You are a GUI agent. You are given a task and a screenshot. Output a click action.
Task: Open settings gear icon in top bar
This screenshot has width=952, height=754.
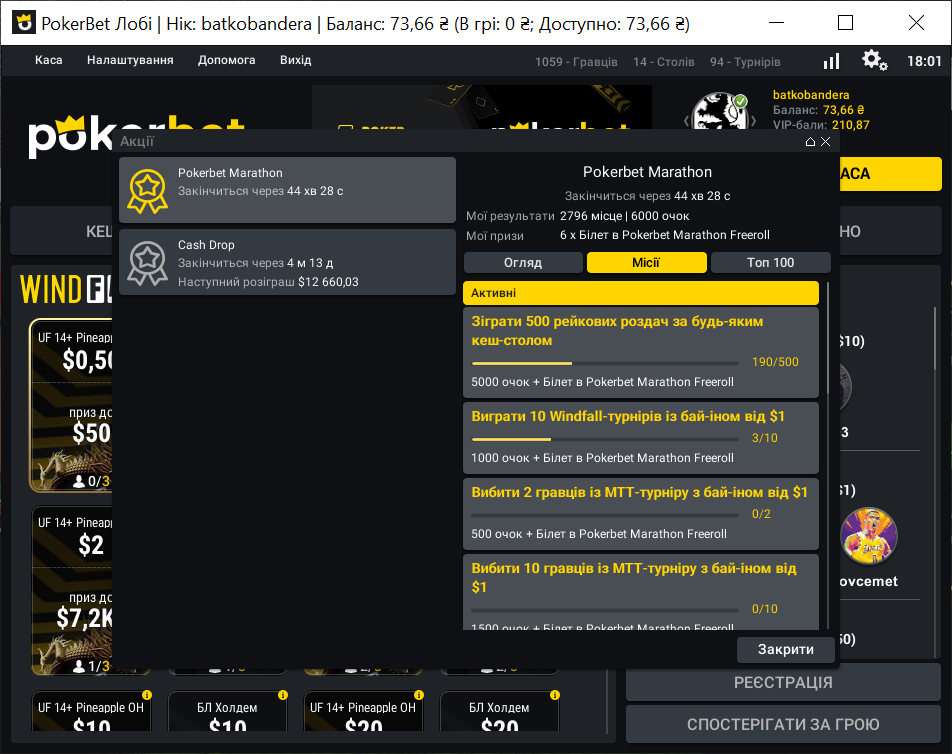click(874, 61)
